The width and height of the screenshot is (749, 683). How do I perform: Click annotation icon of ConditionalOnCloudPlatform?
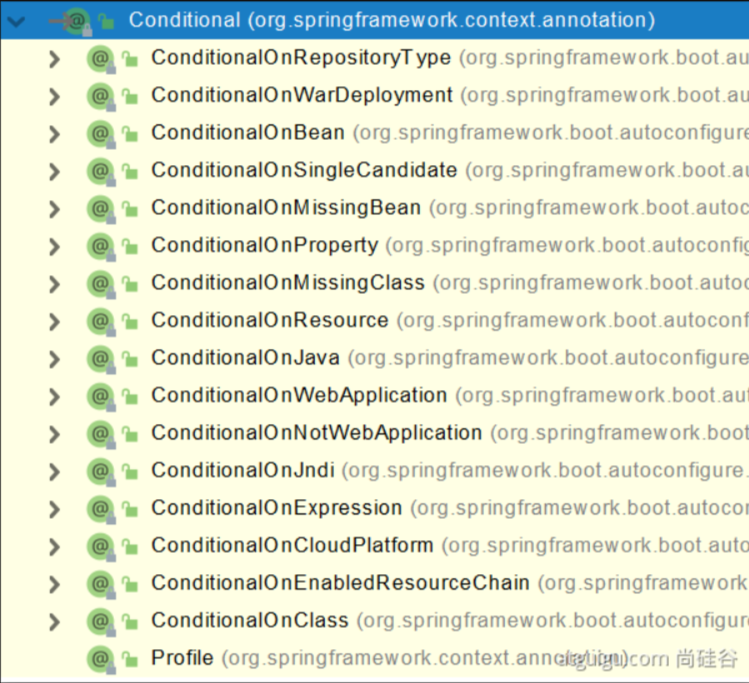coord(101,547)
